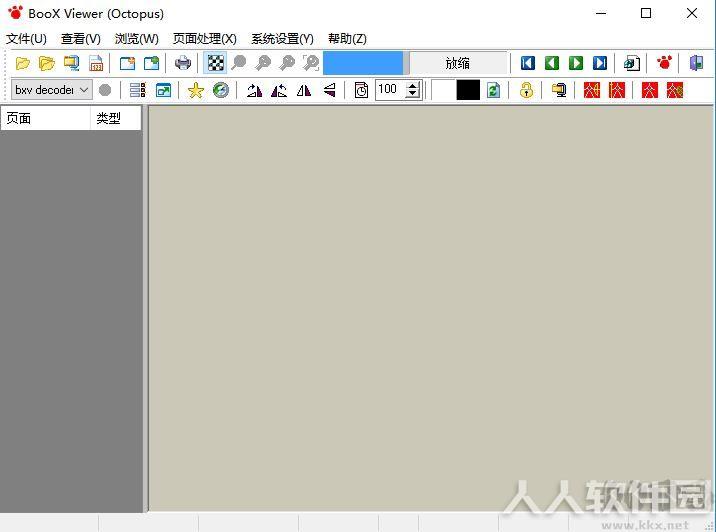Click the 100 value input field
The image size is (716, 532).
coord(391,90)
